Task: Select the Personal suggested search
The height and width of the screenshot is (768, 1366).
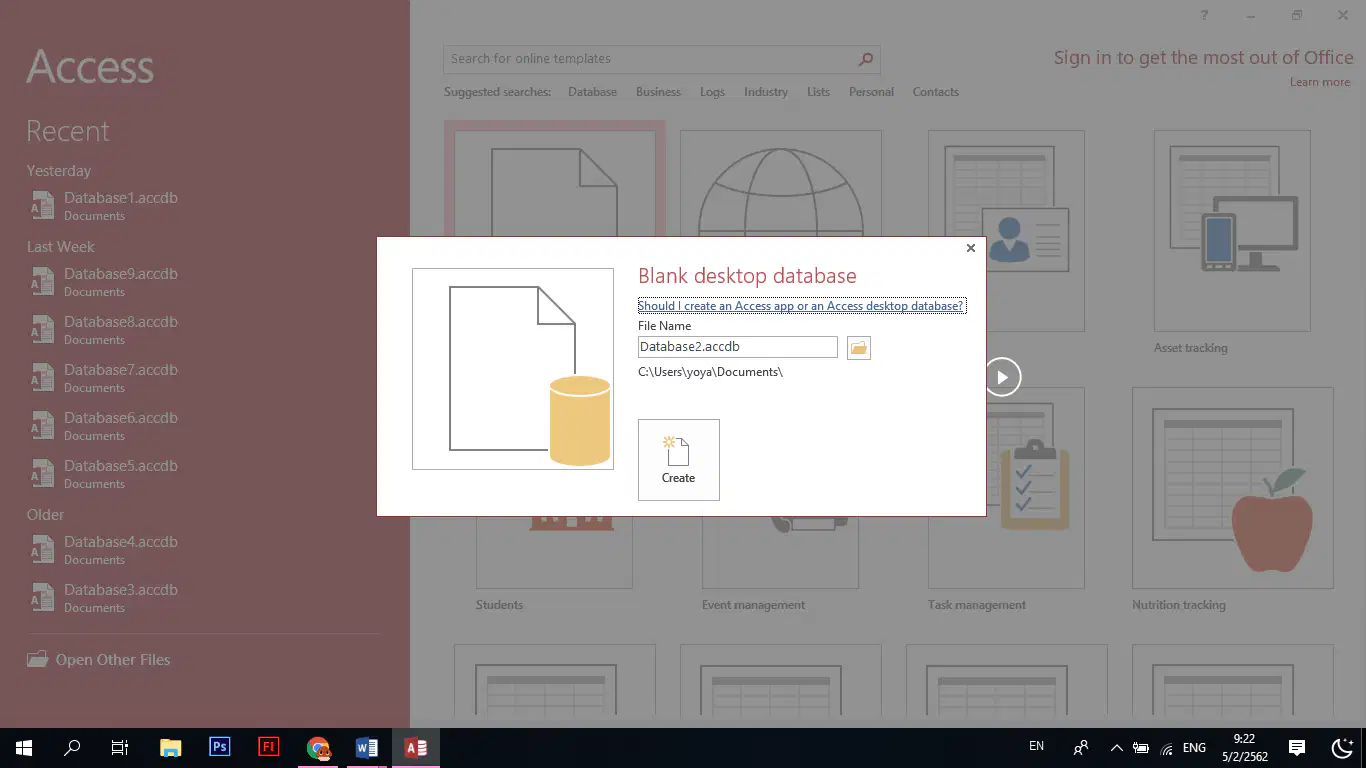Action: click(871, 92)
